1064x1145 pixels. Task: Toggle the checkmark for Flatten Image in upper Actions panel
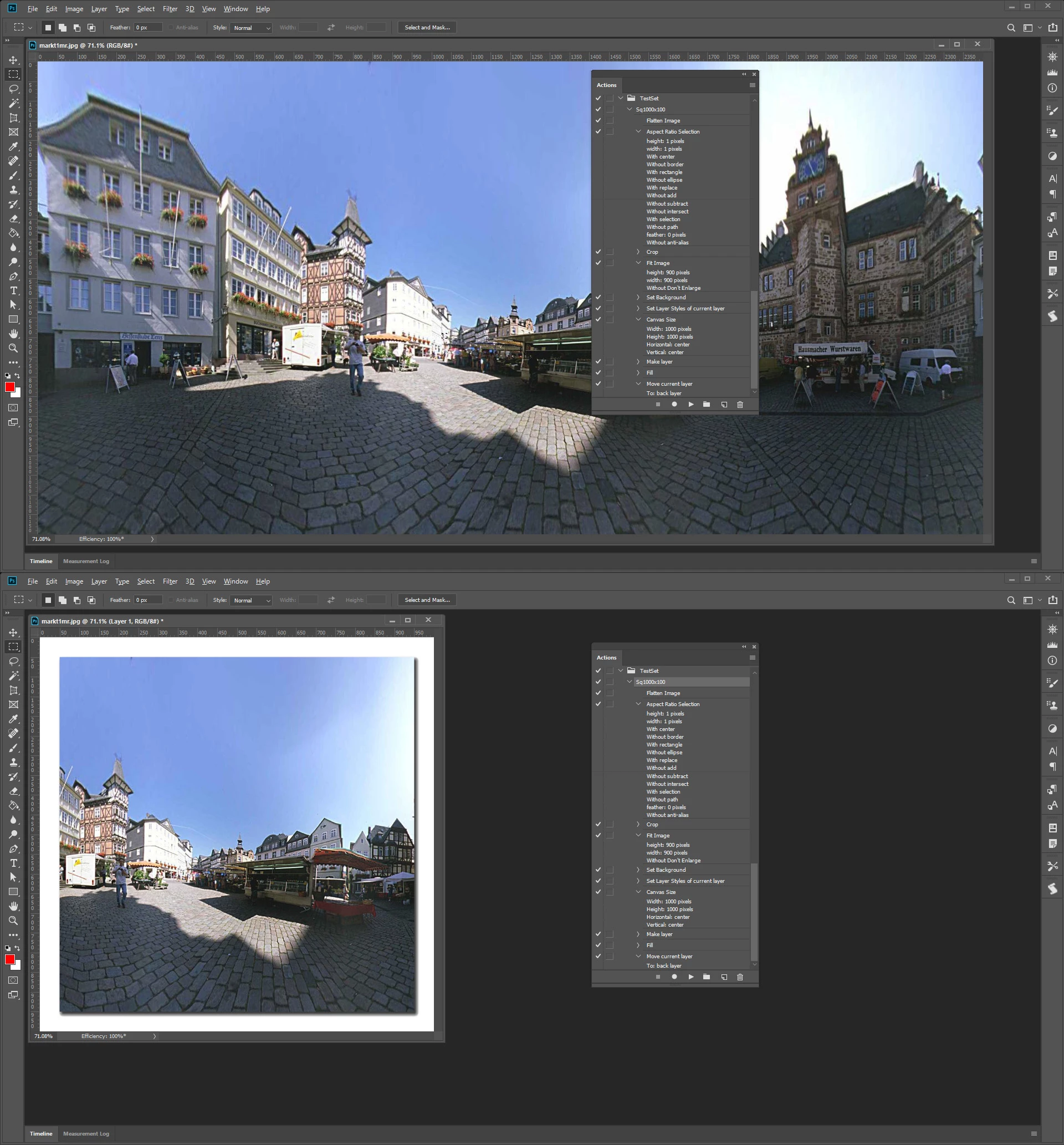click(598, 120)
